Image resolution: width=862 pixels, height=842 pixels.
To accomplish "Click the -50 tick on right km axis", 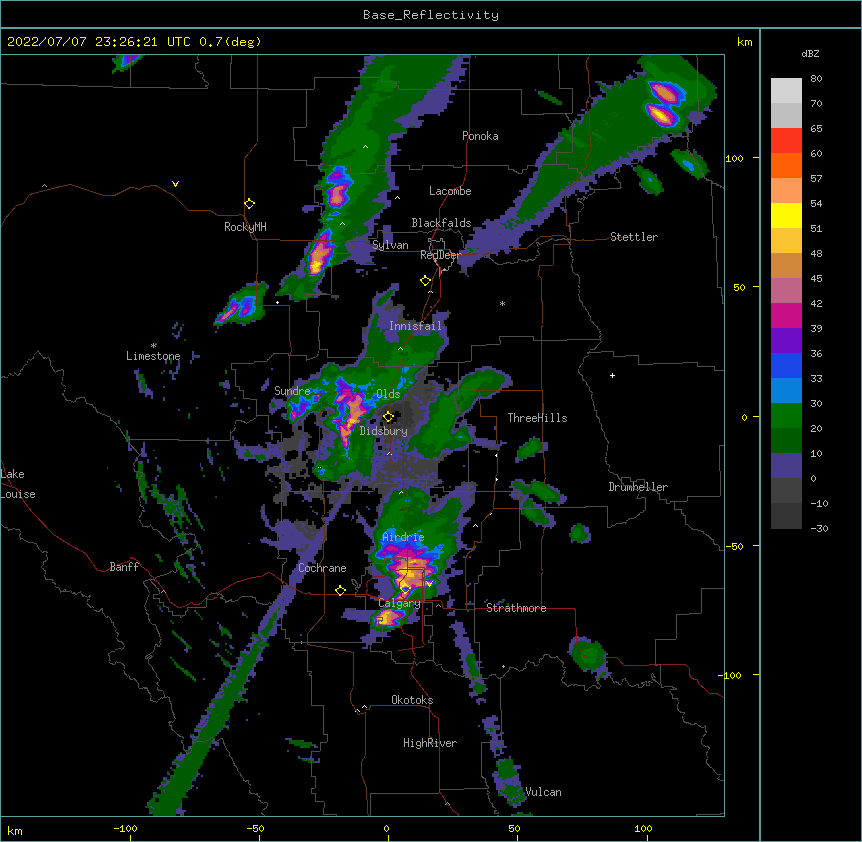I will pyautogui.click(x=734, y=546).
